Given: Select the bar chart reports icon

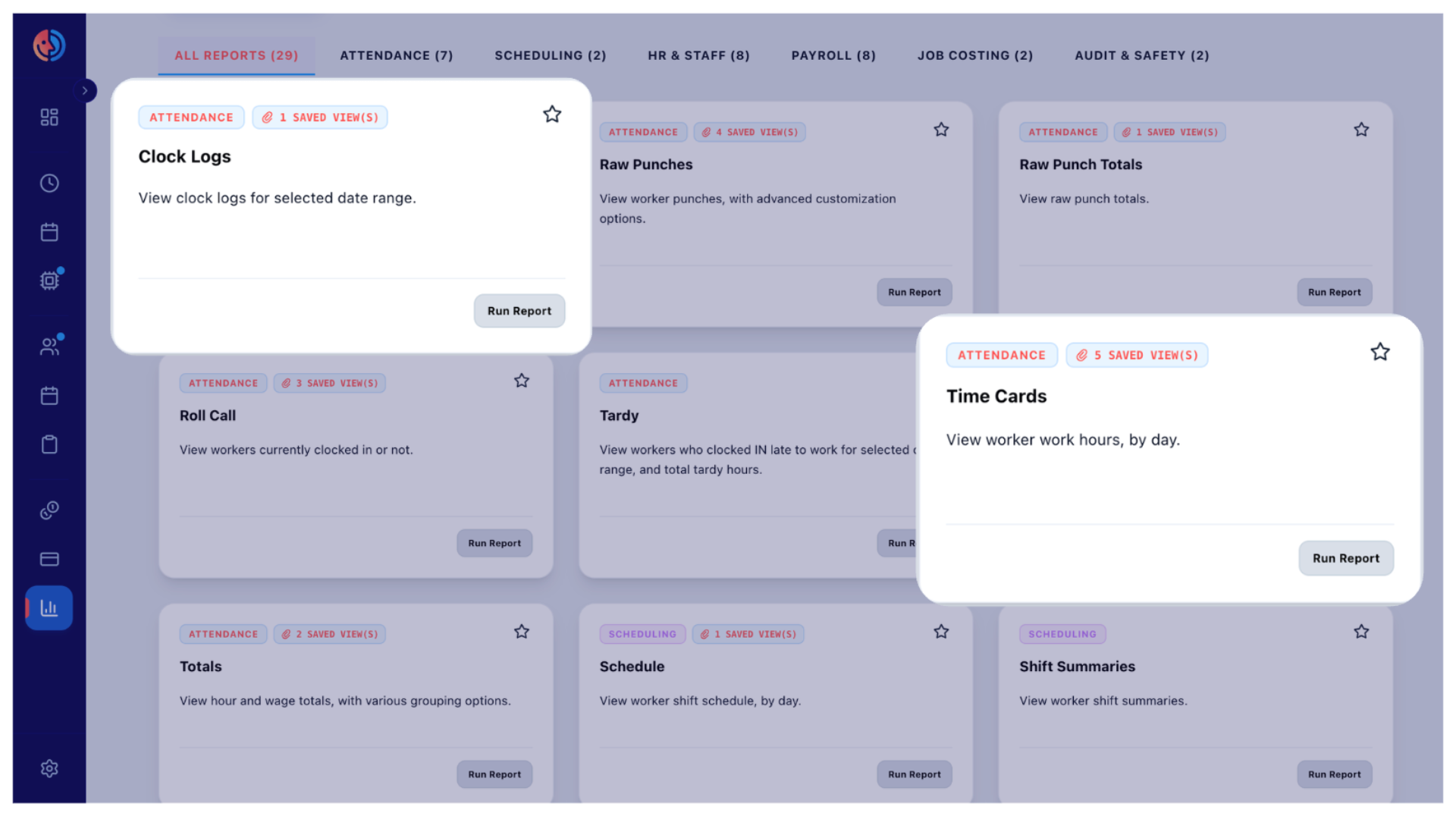Looking at the screenshot, I should [49, 607].
